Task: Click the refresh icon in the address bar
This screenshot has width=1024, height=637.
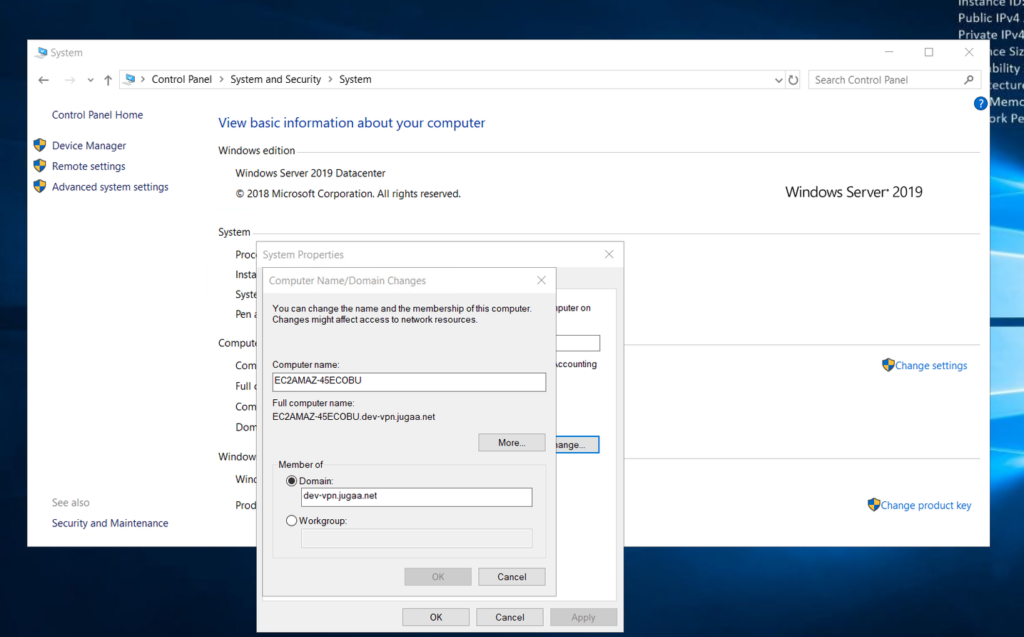Action: tap(793, 79)
